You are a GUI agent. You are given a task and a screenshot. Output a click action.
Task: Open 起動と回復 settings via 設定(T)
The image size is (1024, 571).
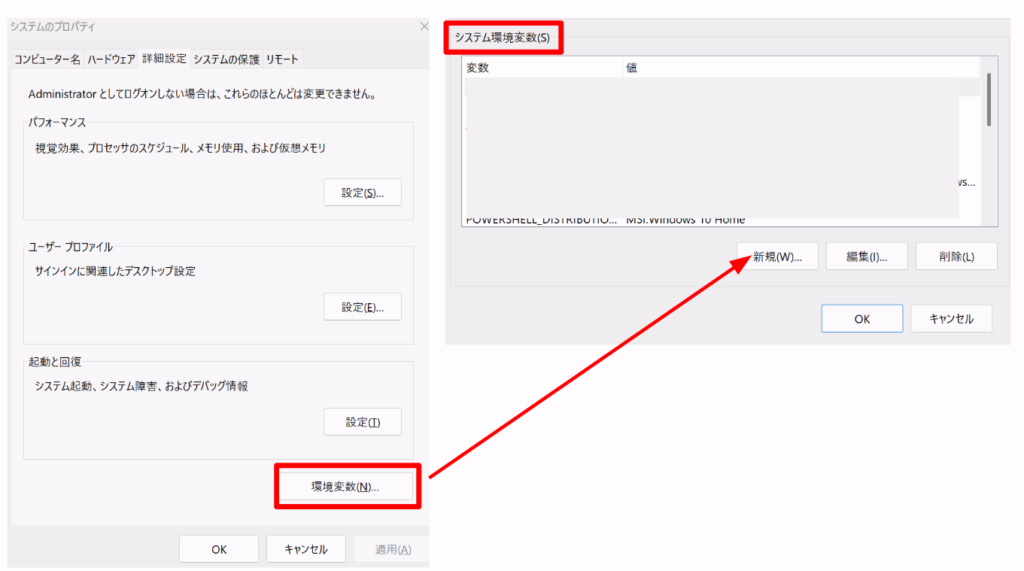coord(362,422)
